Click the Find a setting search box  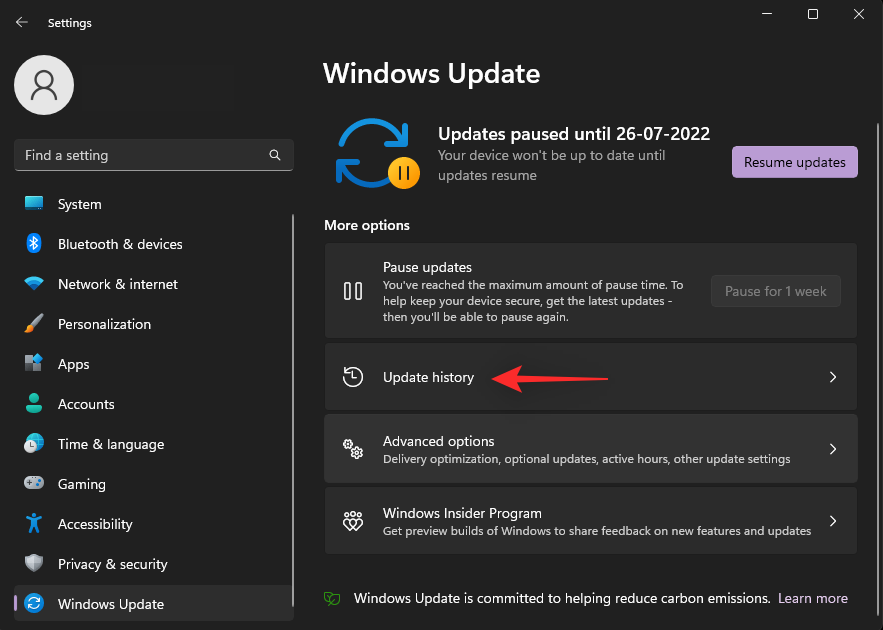tap(150, 155)
